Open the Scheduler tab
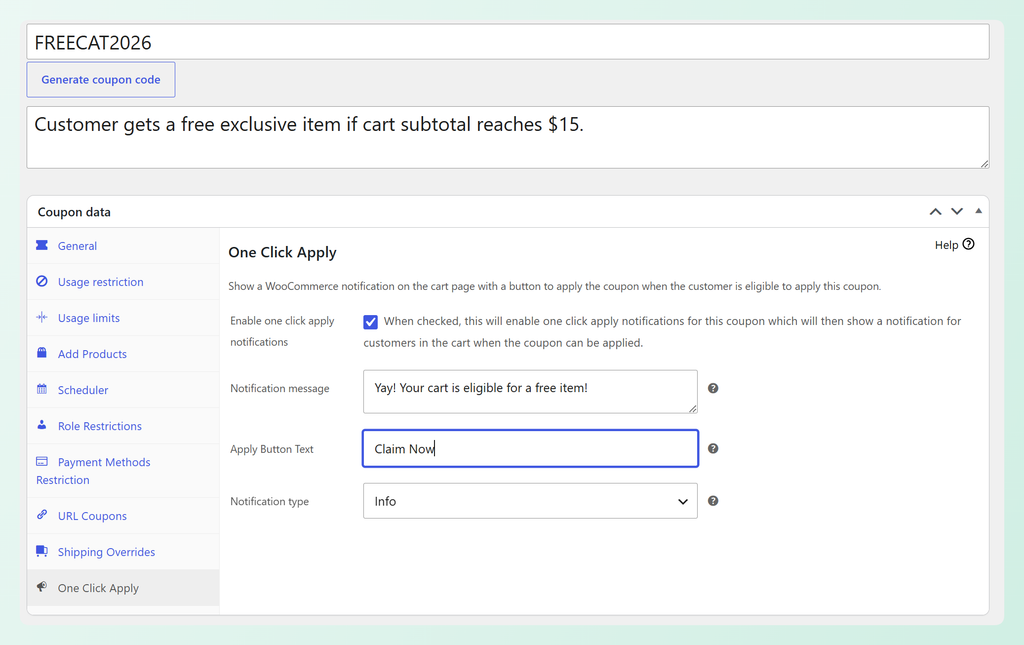1024x645 pixels. [x=123, y=389]
